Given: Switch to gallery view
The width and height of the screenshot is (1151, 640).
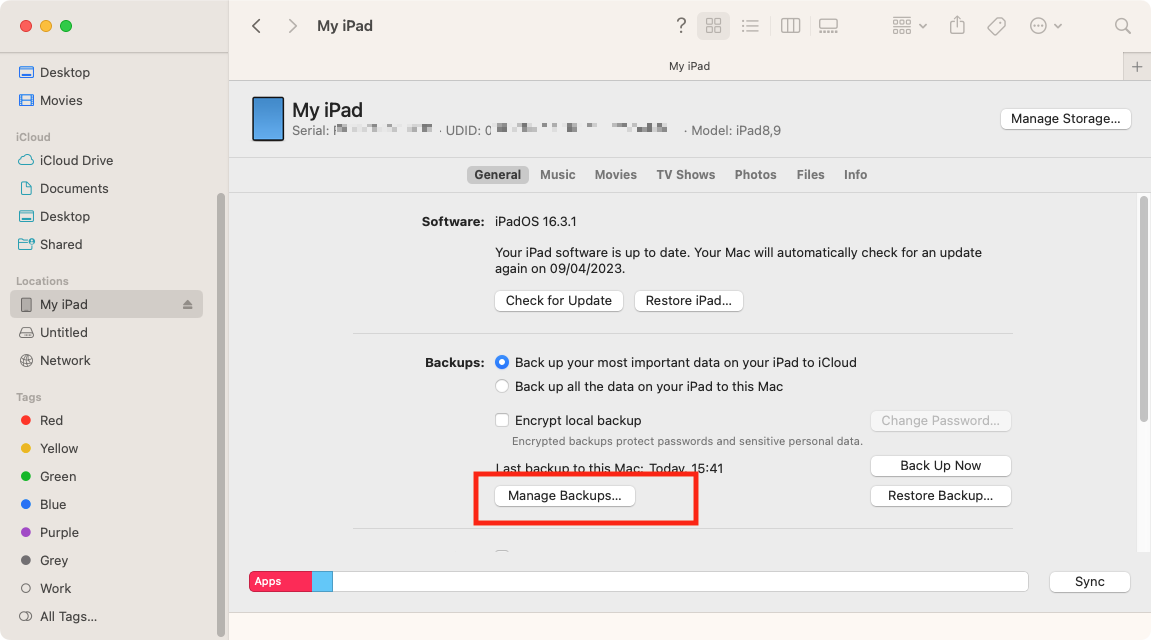Looking at the screenshot, I should click(828, 26).
